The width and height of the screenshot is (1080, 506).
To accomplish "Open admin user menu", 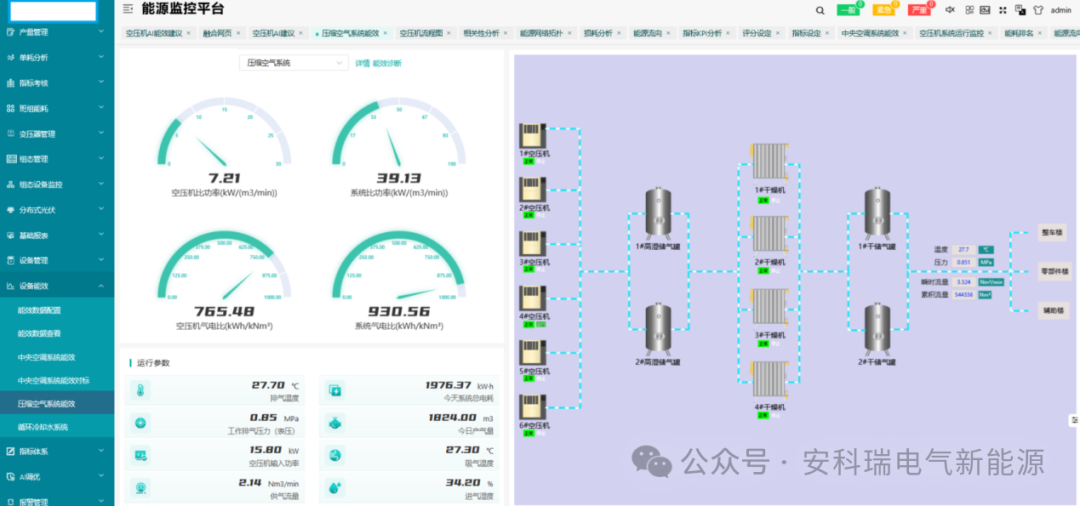I will pyautogui.click(x=1061, y=10).
